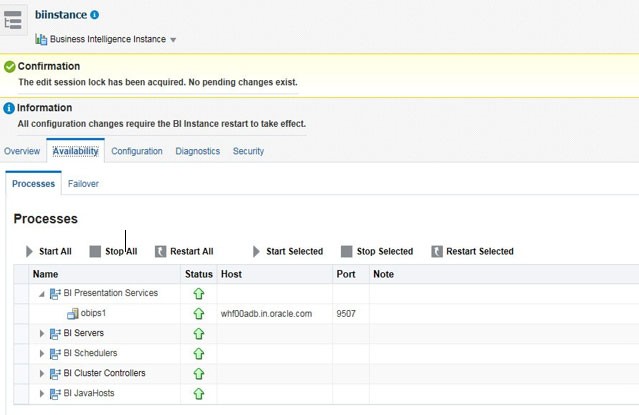This screenshot has width=639, height=415.
Task: Click the Business Intelligence Instance chart icon
Action: pyautogui.click(x=41, y=39)
